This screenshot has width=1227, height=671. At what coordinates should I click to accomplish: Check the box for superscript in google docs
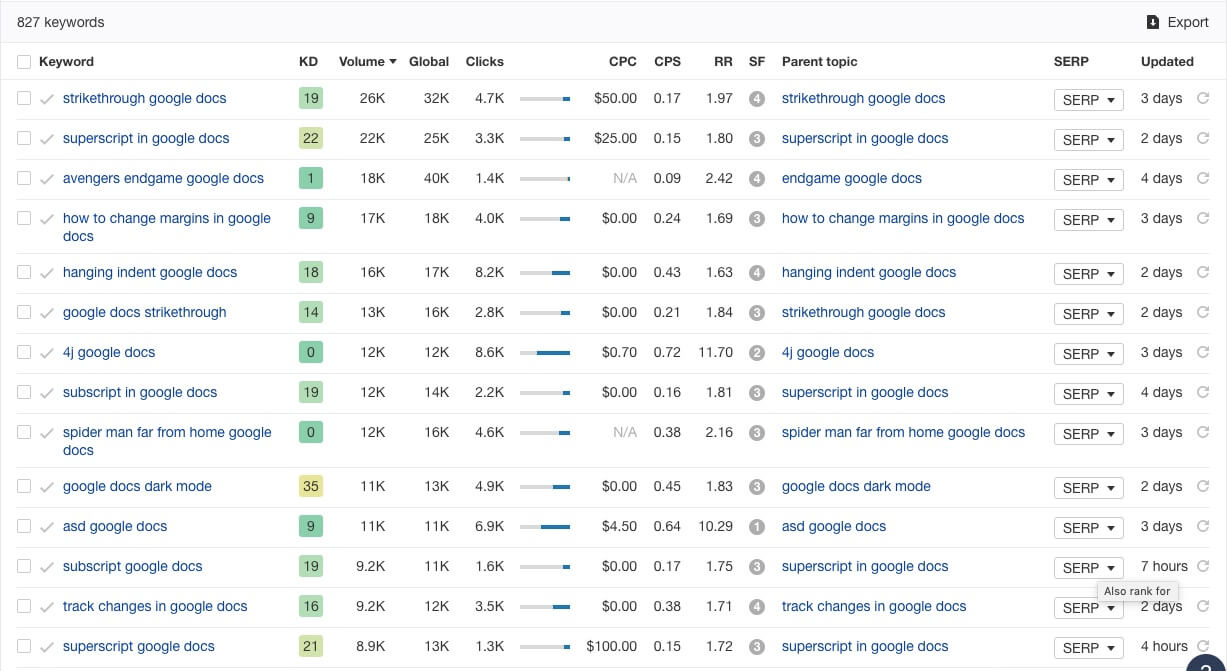(24, 139)
